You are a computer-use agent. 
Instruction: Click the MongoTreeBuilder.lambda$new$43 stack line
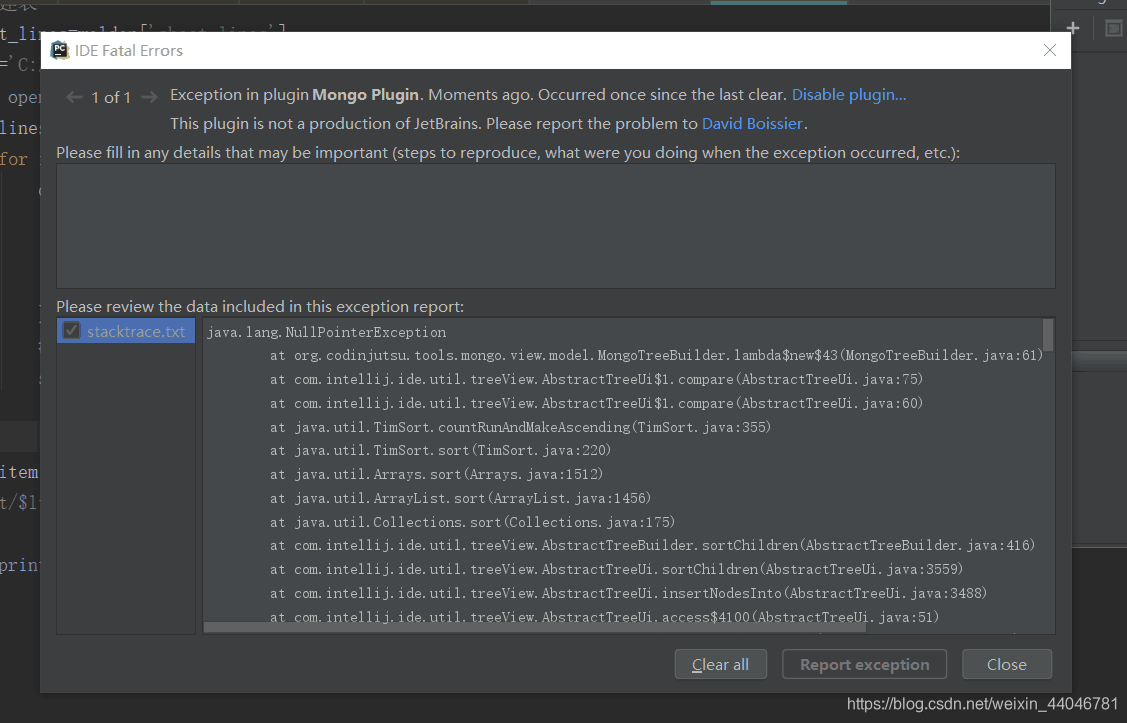pyautogui.click(x=656, y=355)
